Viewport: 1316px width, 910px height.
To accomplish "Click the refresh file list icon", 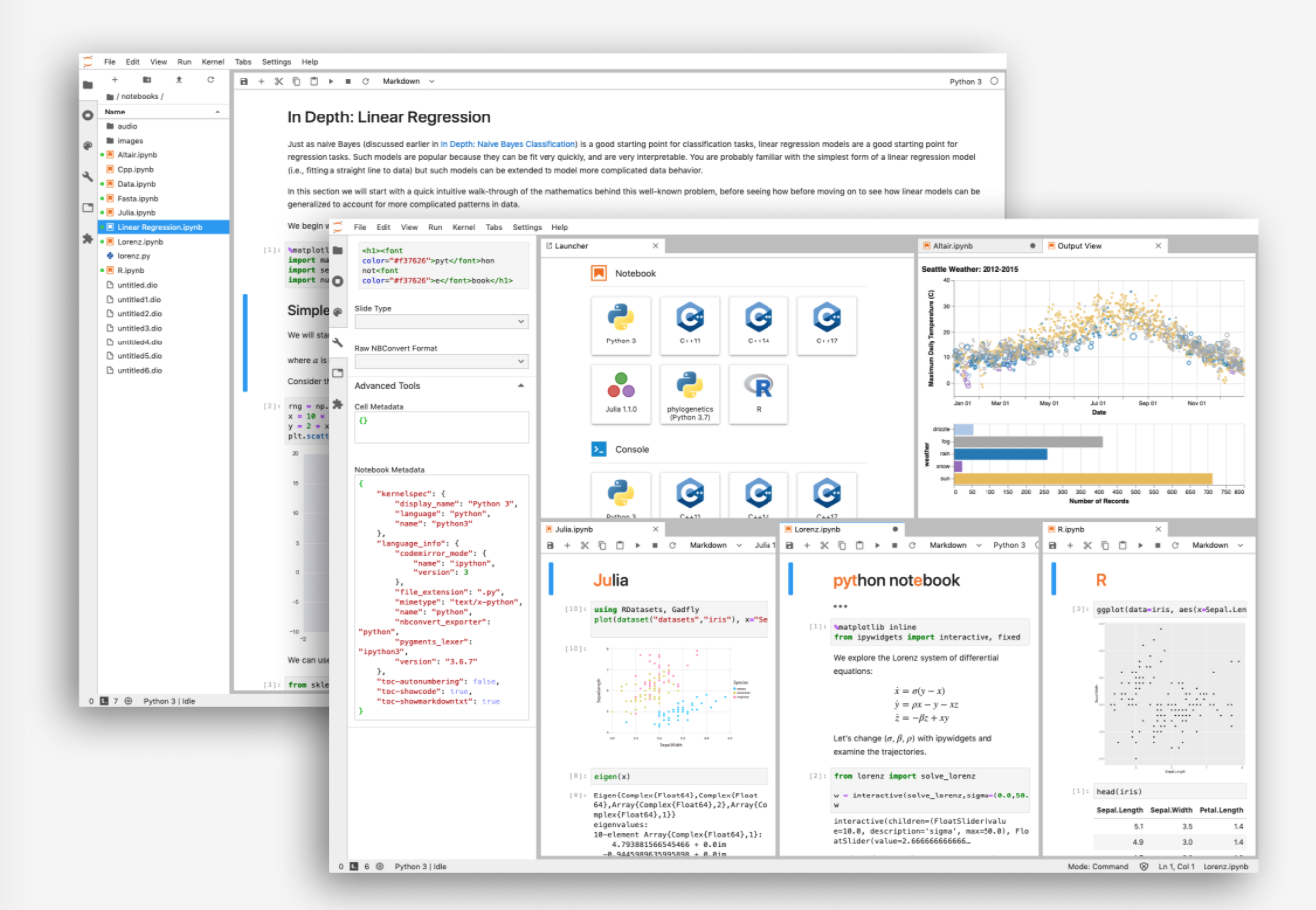I will pos(211,80).
